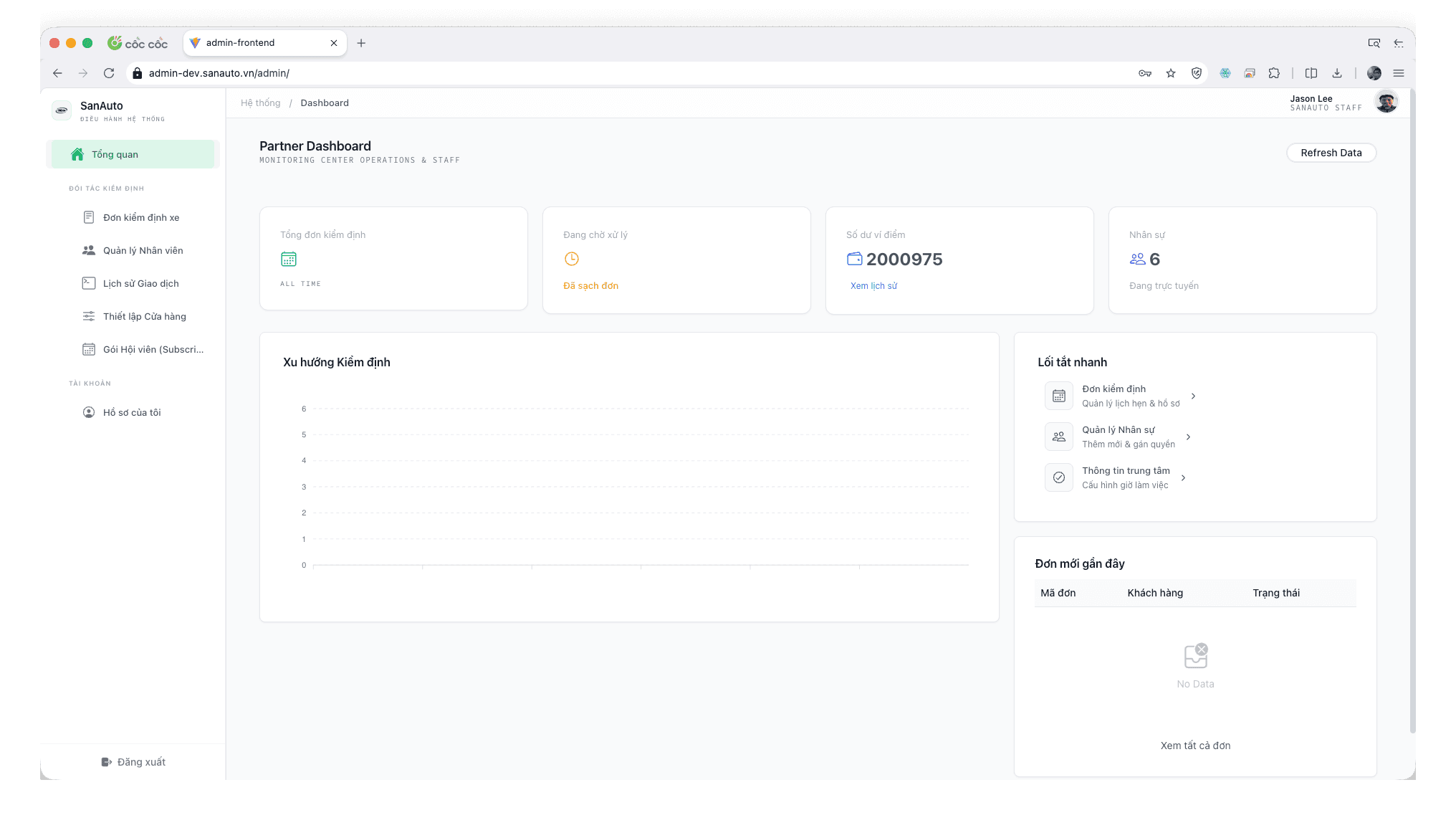Image resolution: width=1456 pixels, height=833 pixels.
Task: Click people icon in Nhân sự card
Action: 1138,259
